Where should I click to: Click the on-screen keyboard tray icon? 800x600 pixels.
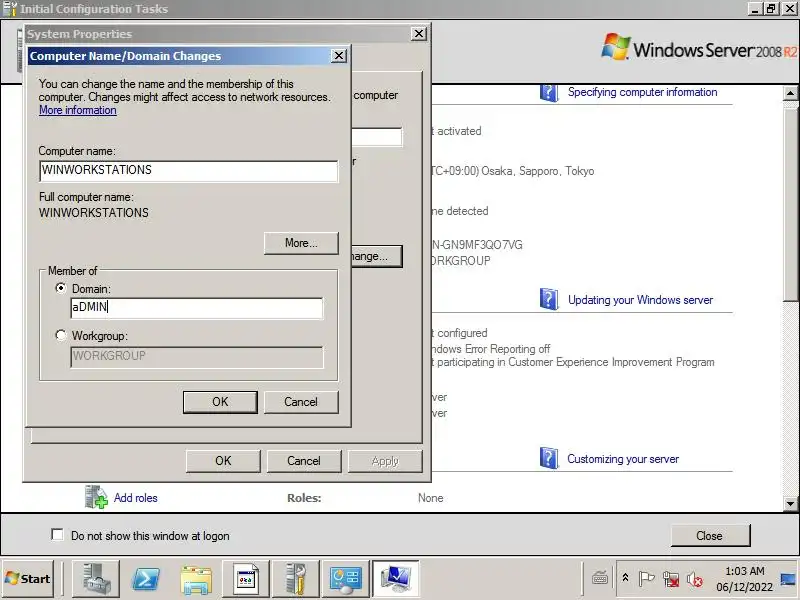[599, 579]
